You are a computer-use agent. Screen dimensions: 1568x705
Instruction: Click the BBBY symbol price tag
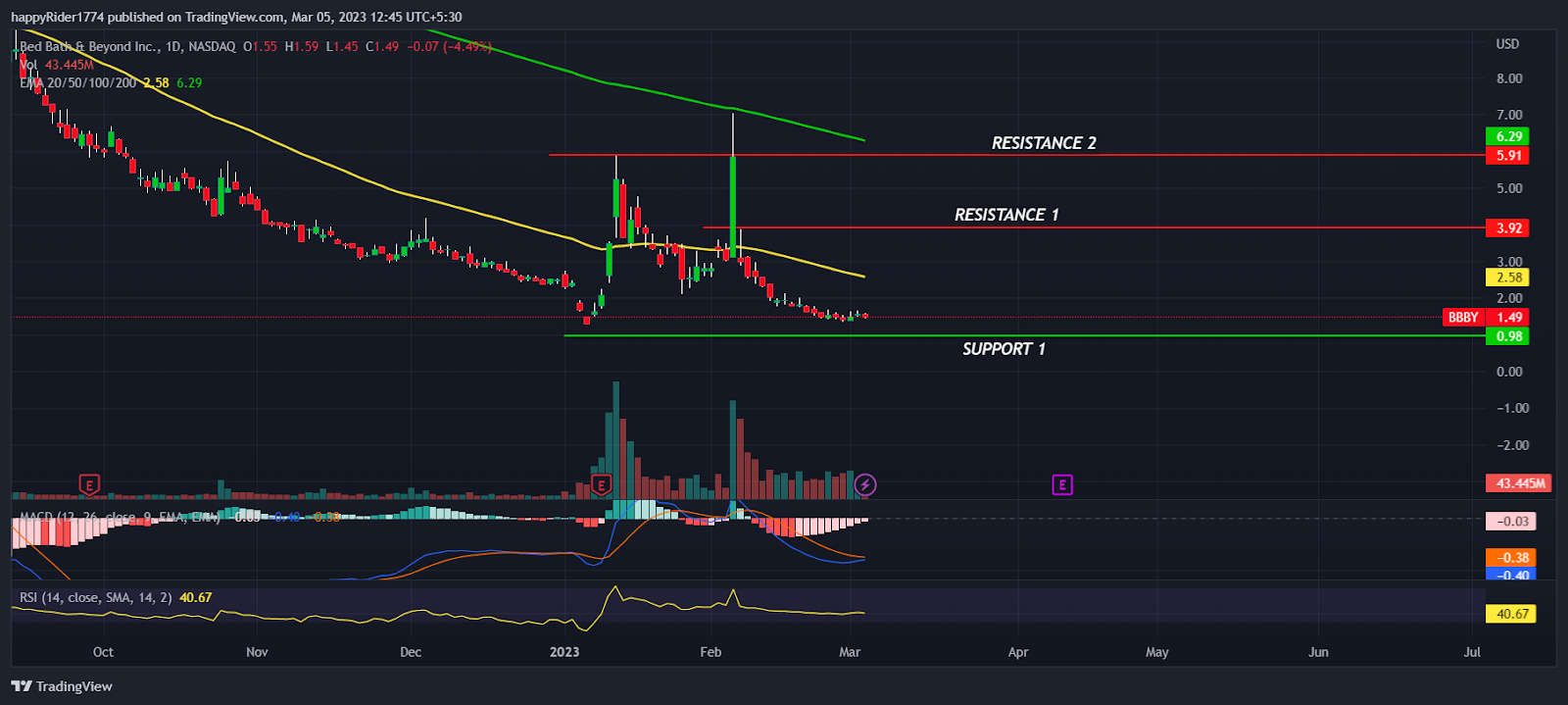(1463, 317)
